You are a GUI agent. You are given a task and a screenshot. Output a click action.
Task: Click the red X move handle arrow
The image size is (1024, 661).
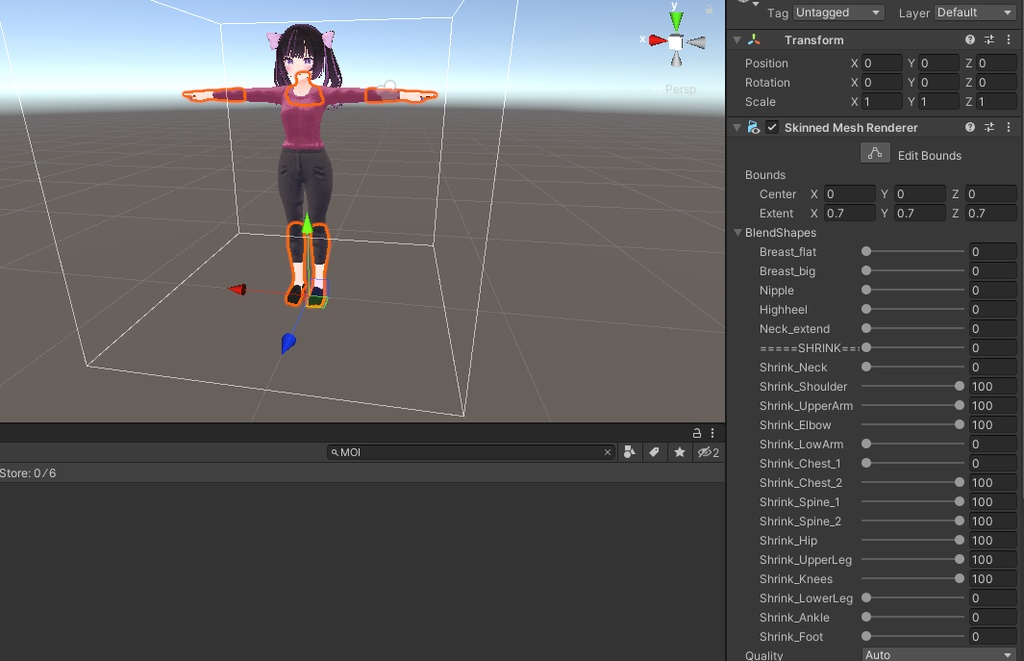click(237, 289)
